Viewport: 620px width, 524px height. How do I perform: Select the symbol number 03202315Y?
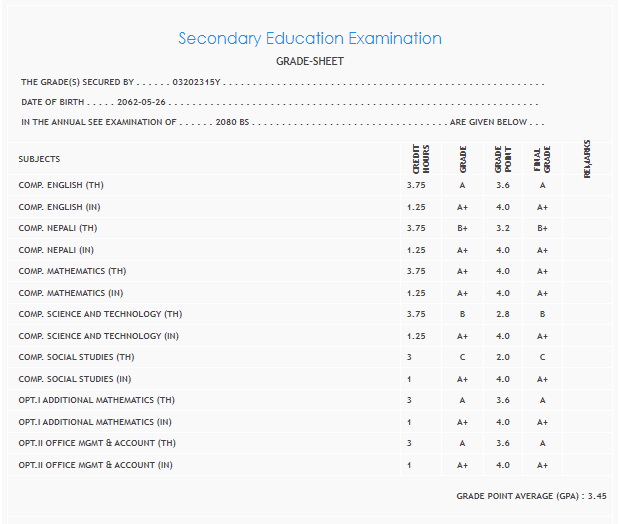click(196, 82)
